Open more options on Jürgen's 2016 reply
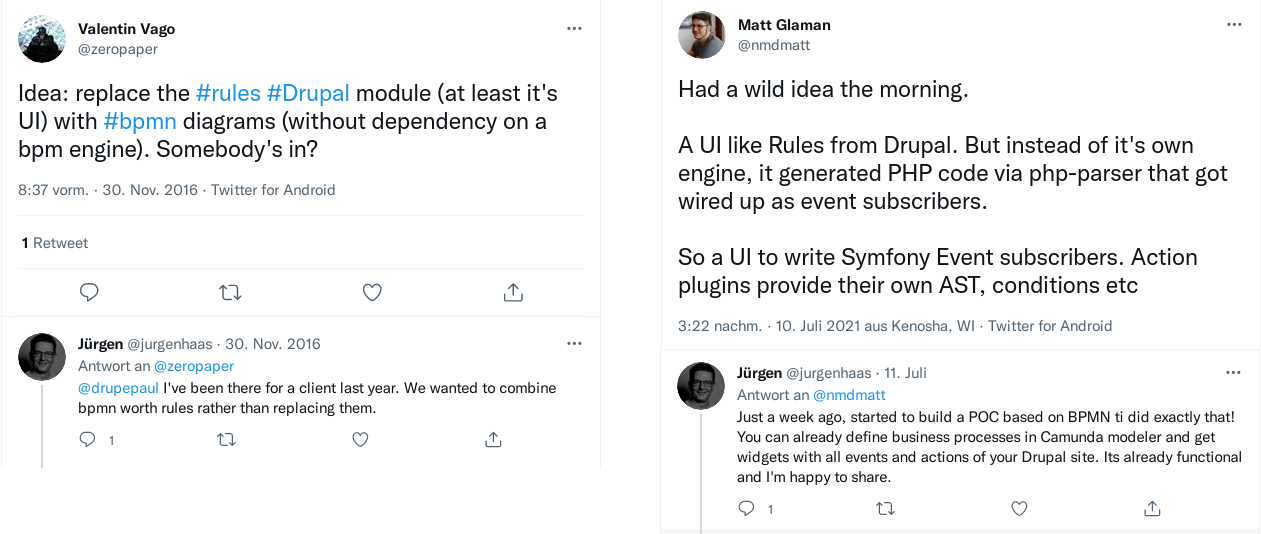 574,343
